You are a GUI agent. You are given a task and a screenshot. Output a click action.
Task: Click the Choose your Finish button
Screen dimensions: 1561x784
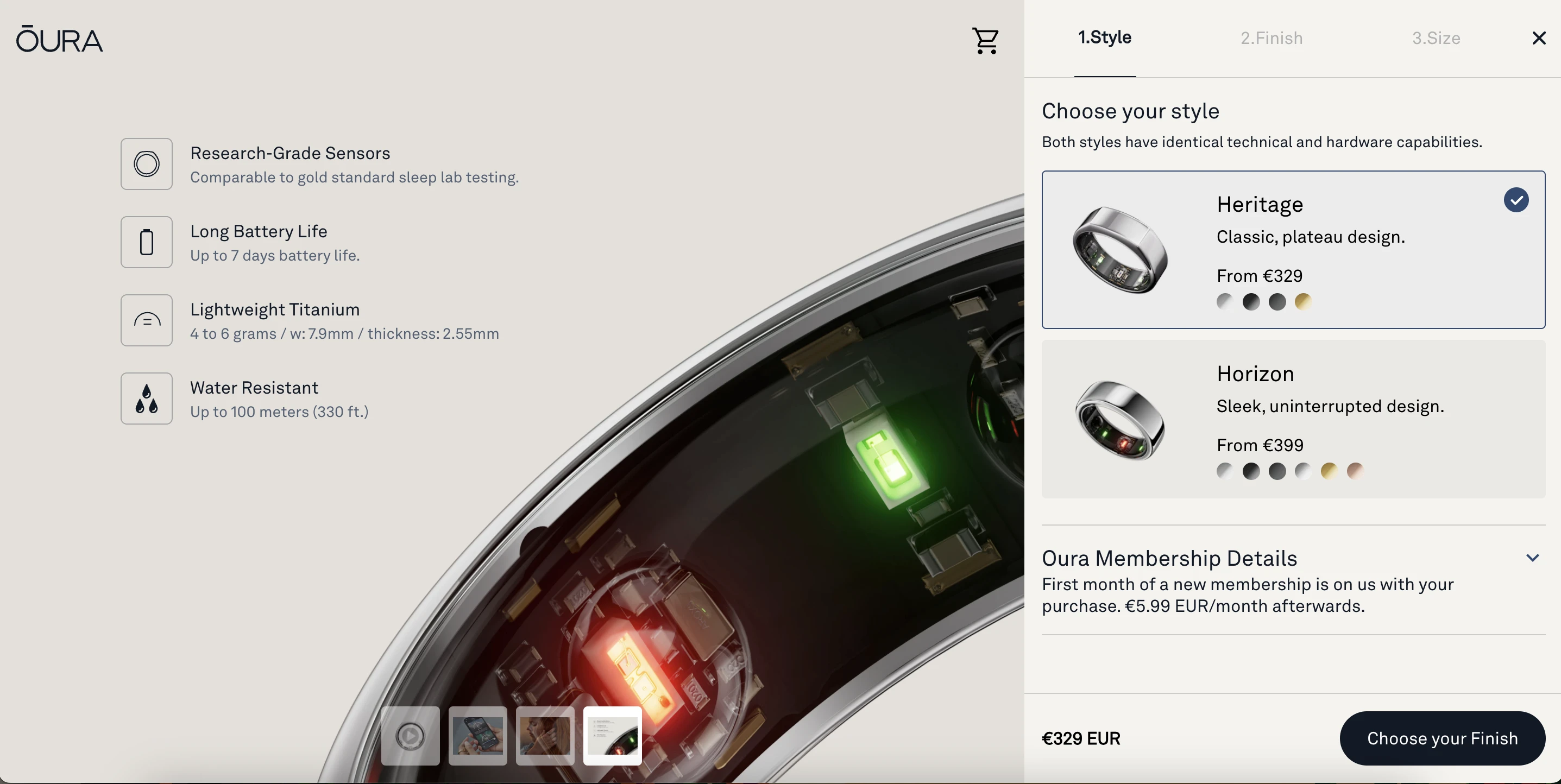click(x=1442, y=738)
